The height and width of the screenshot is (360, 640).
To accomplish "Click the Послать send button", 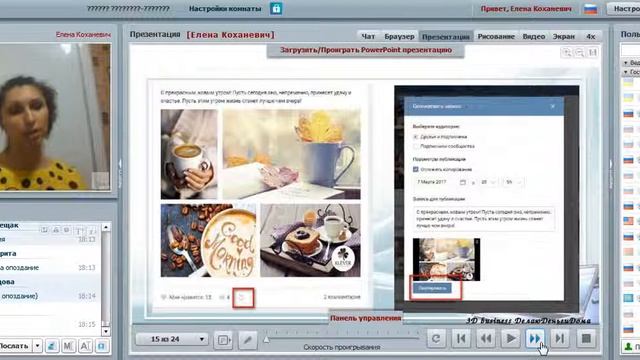I will (15, 346).
